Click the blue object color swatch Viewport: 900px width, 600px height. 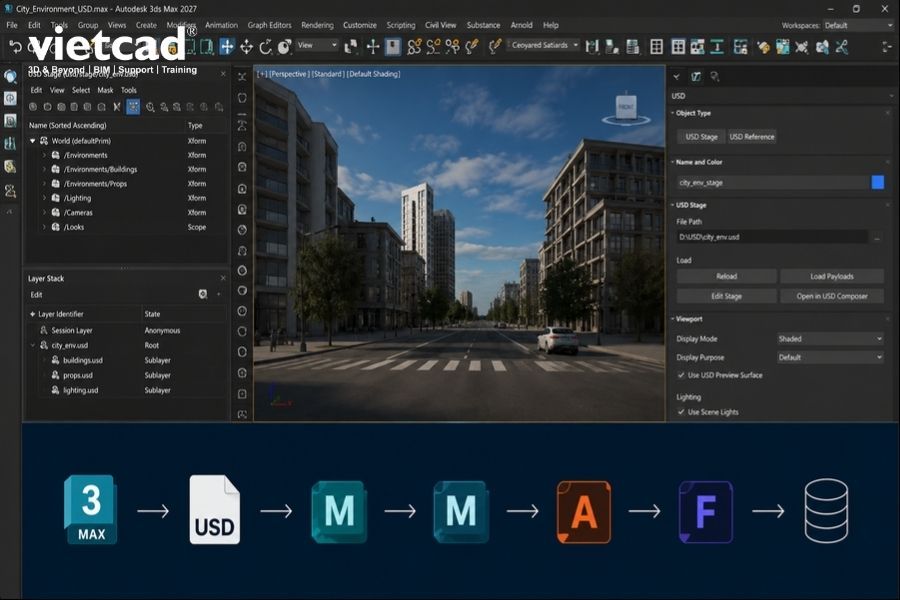pyautogui.click(x=878, y=183)
